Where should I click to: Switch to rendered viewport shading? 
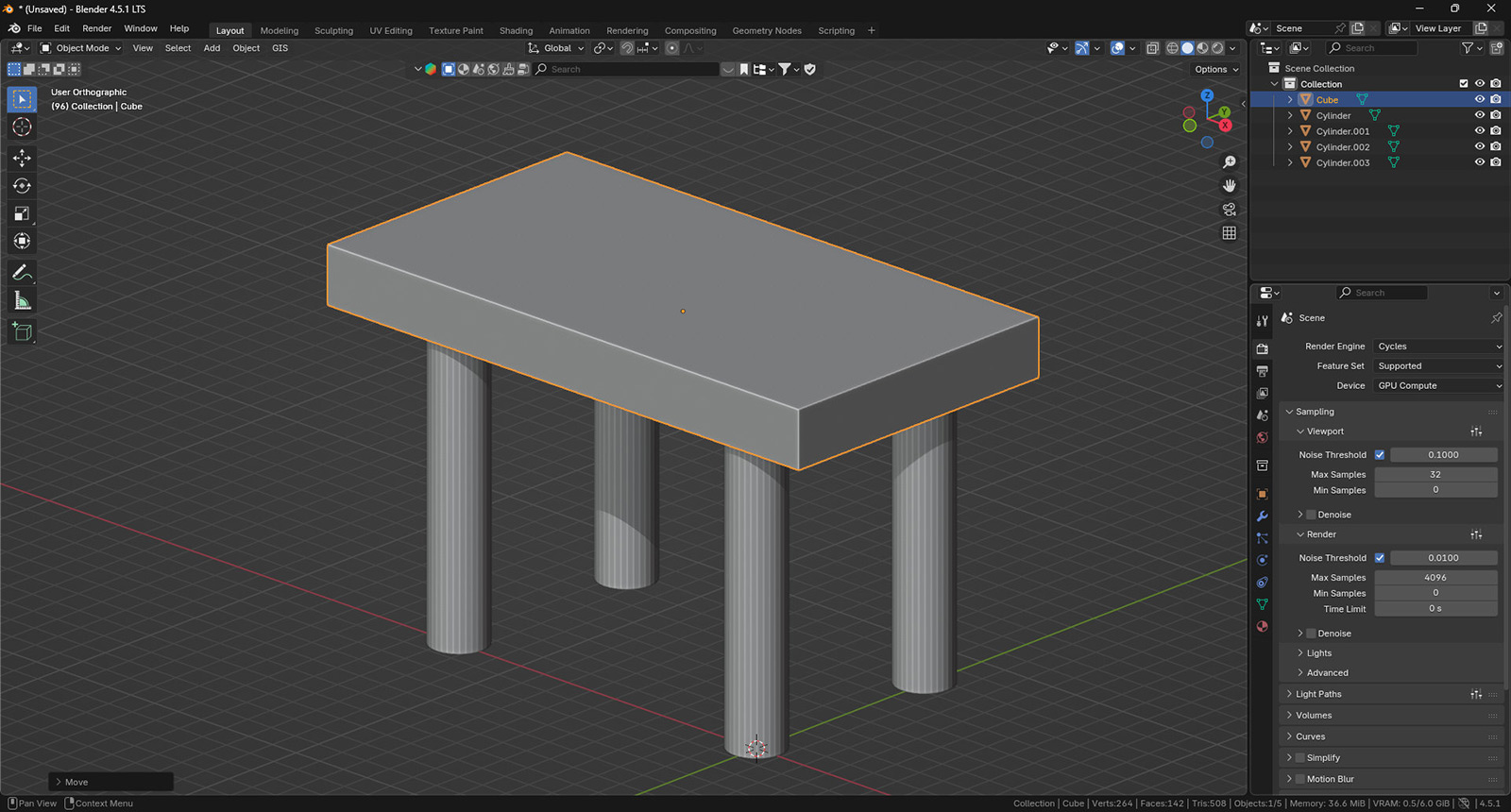coord(1217,48)
